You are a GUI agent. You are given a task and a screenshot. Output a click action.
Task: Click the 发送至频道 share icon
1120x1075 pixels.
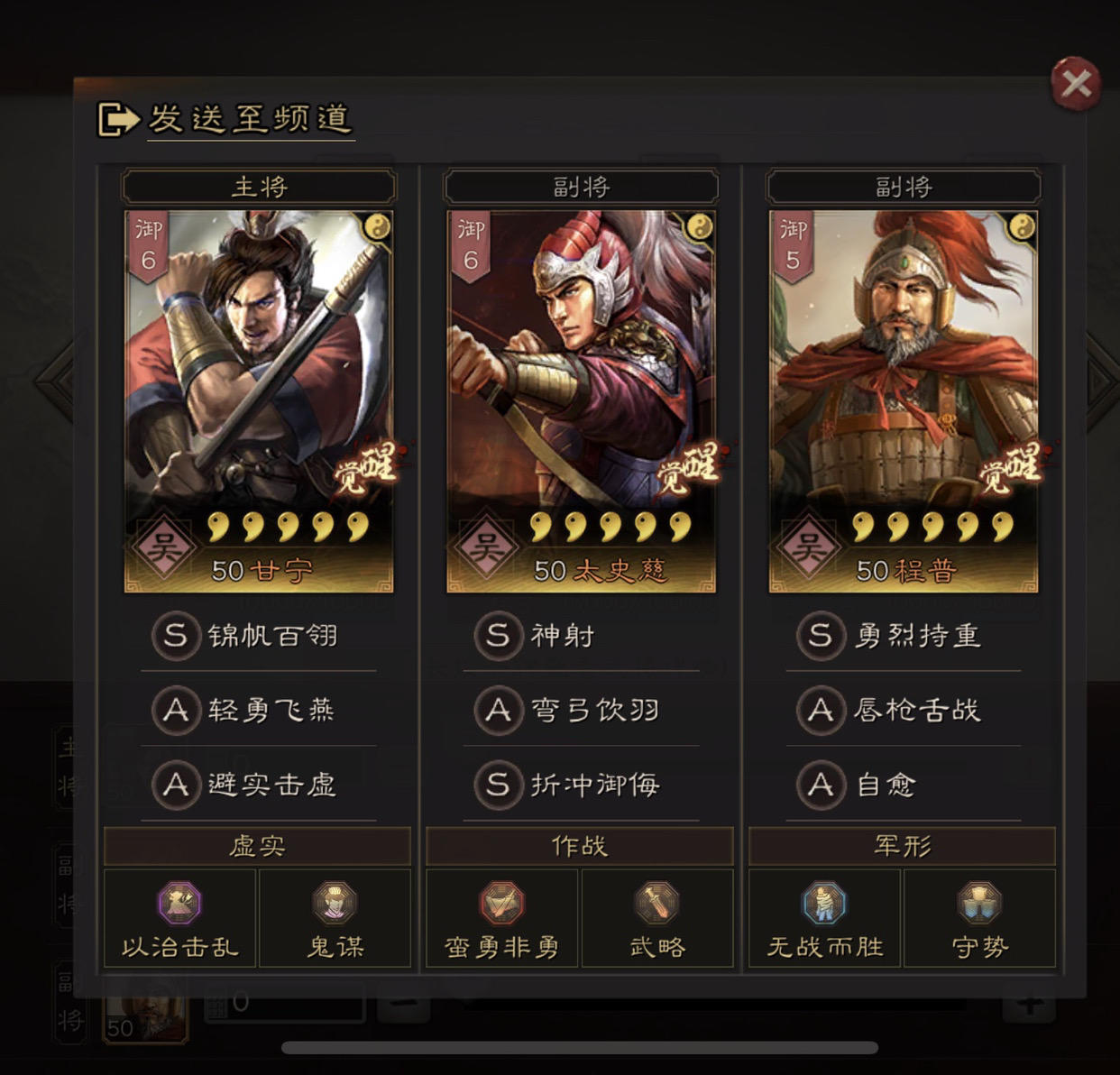click(x=117, y=119)
